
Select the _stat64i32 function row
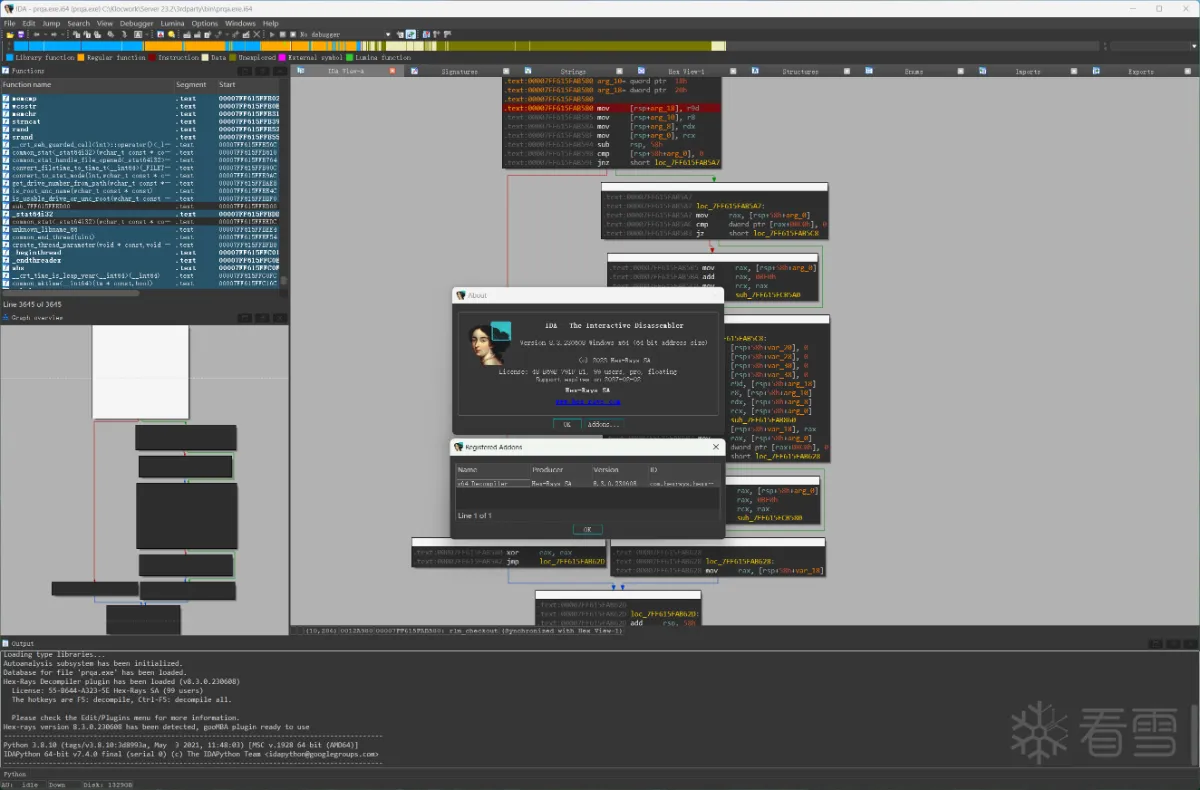(140, 214)
